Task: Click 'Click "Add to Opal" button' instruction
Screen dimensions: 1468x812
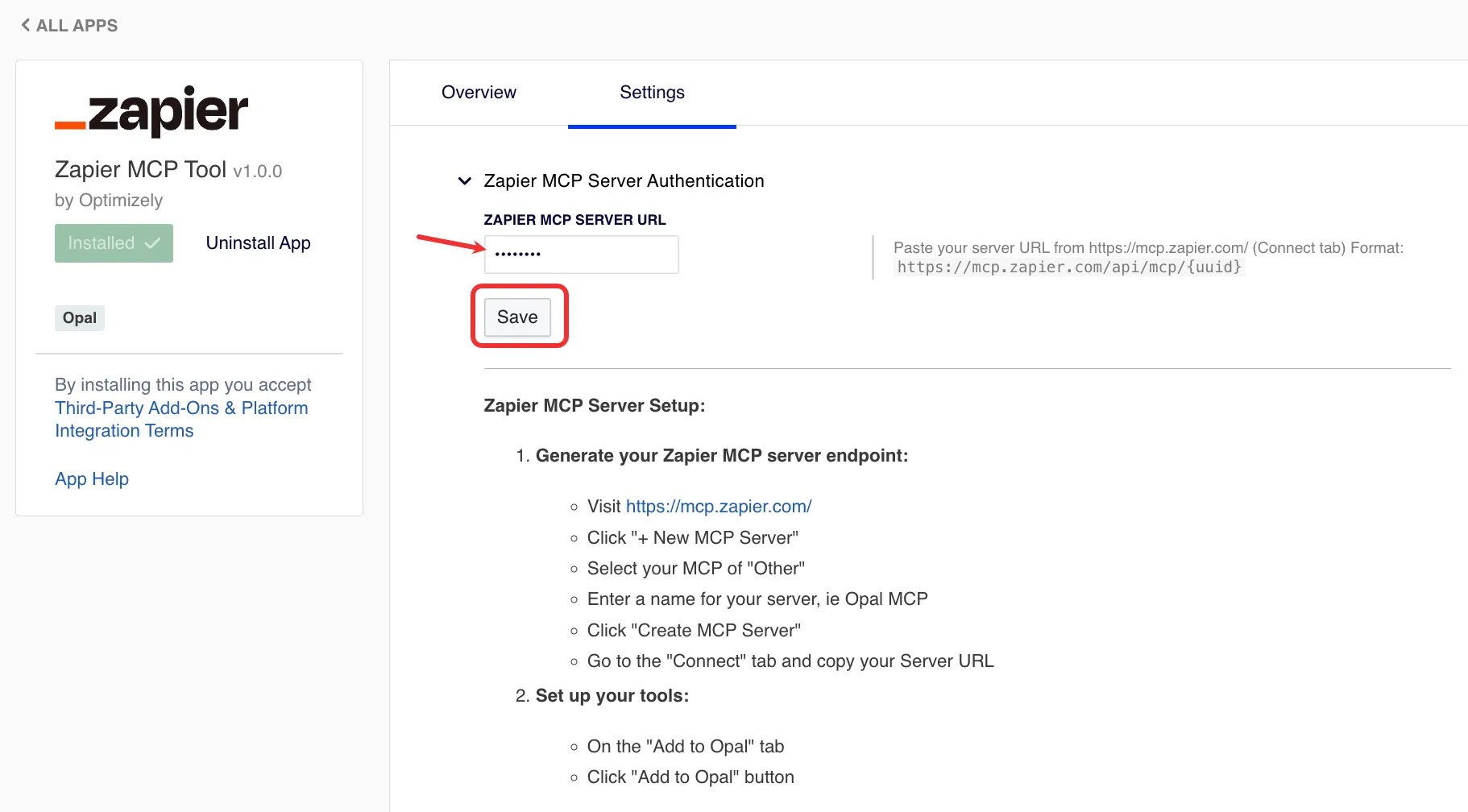Action: [x=690, y=777]
